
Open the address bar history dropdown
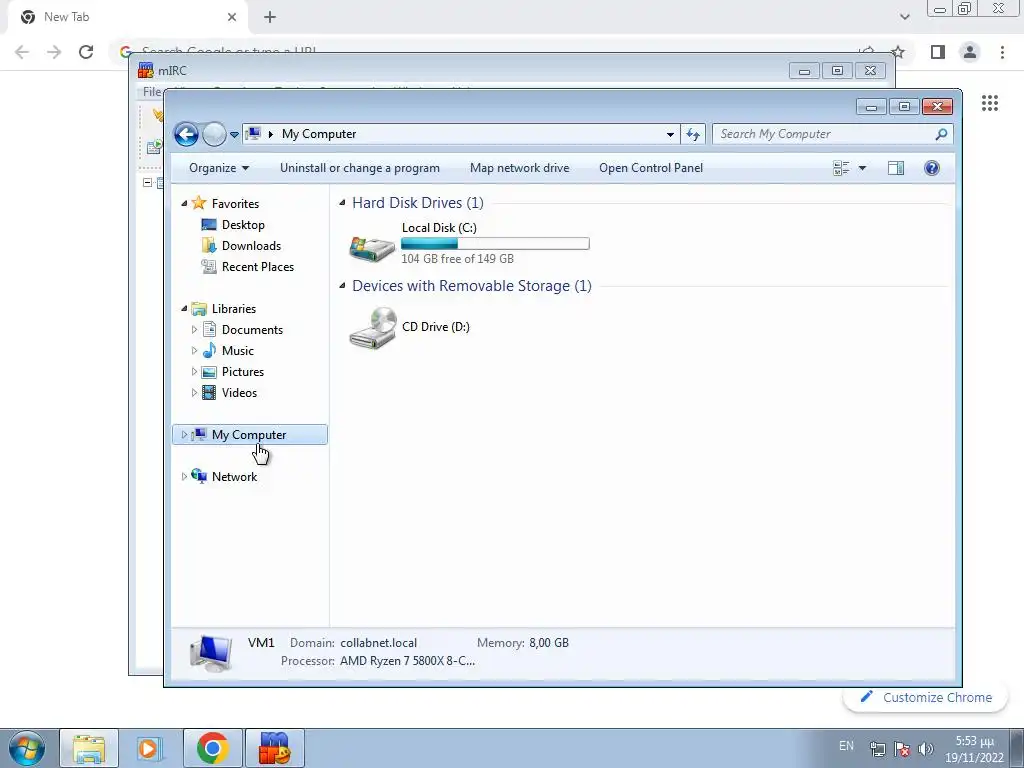670,135
